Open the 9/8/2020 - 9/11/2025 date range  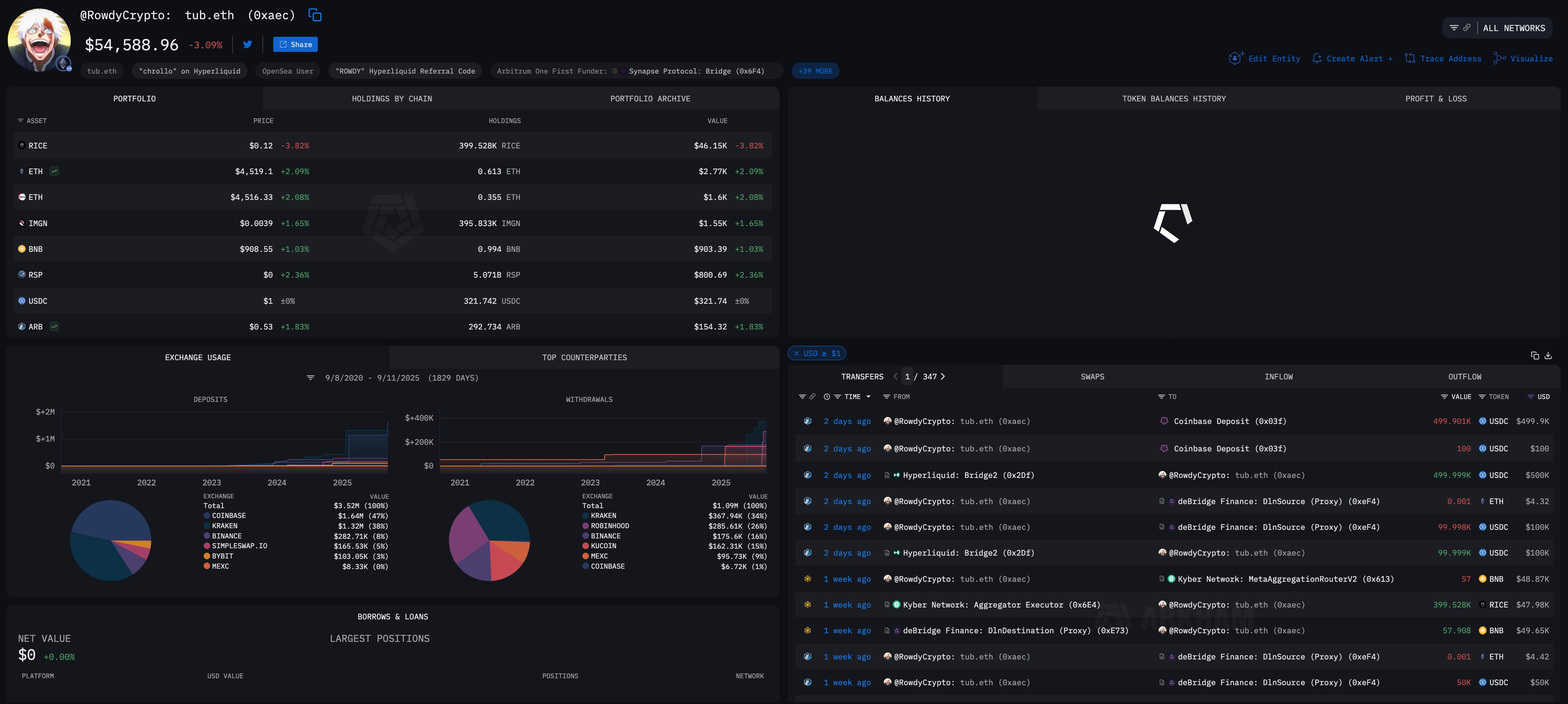(x=402, y=378)
